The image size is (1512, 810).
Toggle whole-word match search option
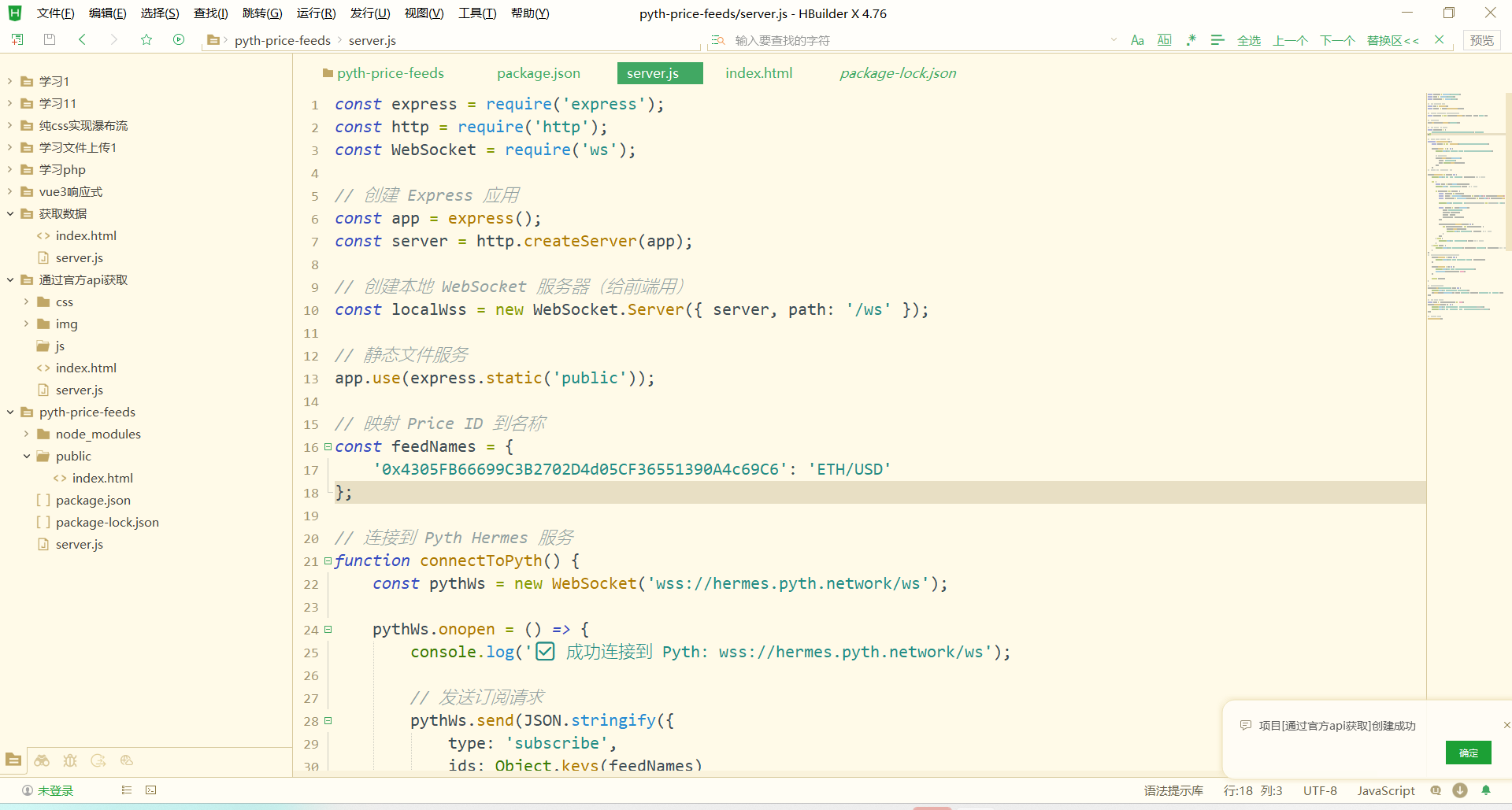[x=1164, y=40]
